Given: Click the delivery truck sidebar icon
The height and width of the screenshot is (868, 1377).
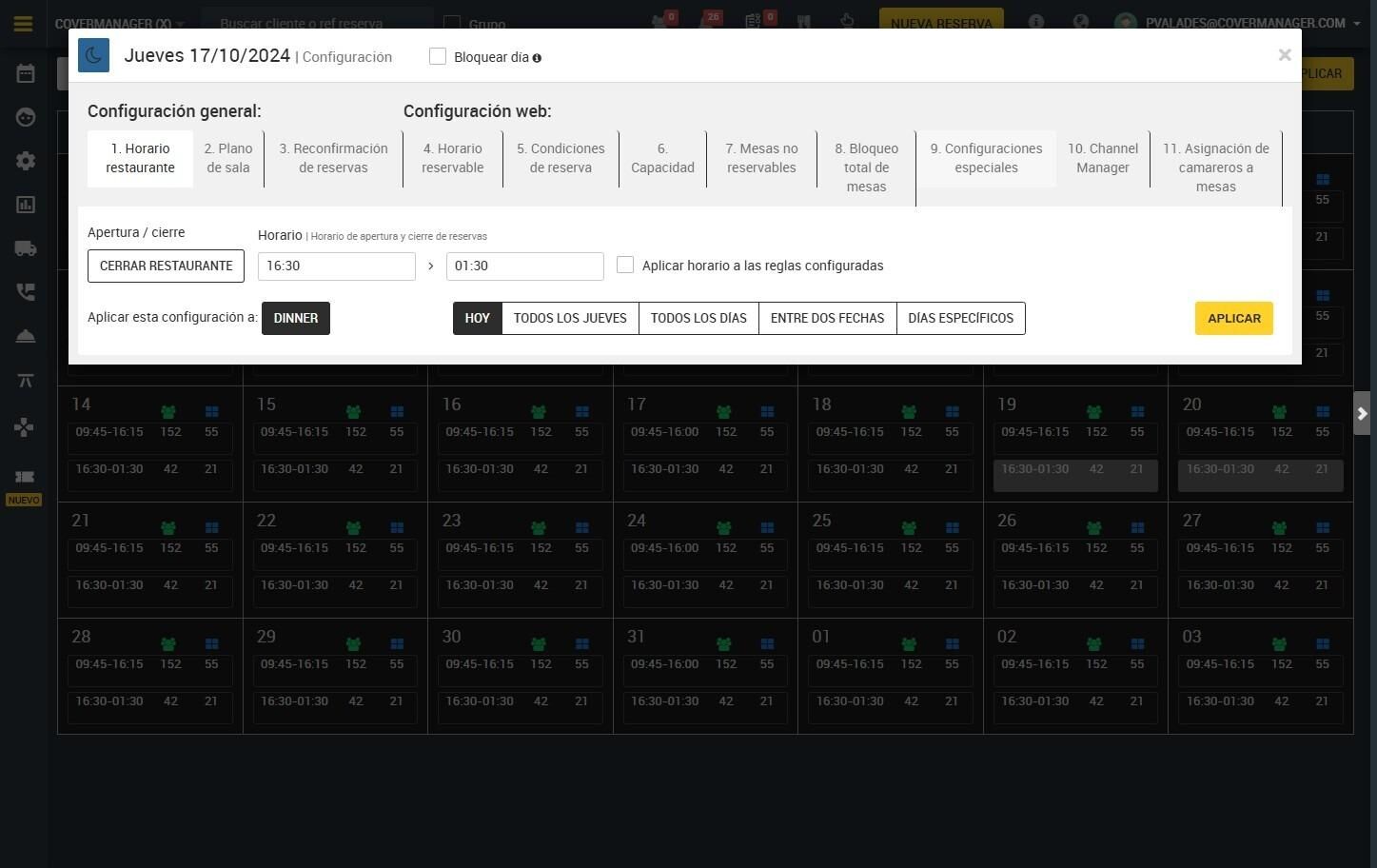Looking at the screenshot, I should [26, 248].
